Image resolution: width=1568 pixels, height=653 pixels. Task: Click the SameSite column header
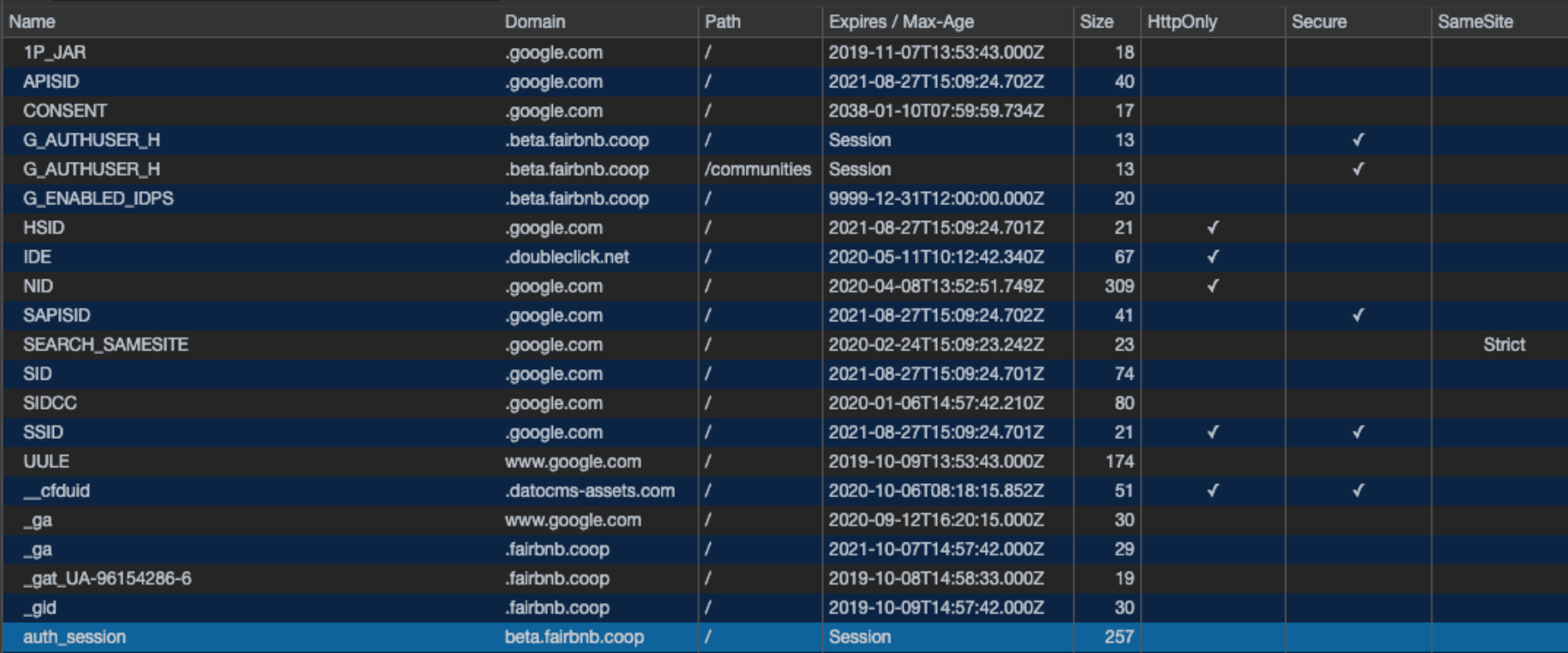1475,21
